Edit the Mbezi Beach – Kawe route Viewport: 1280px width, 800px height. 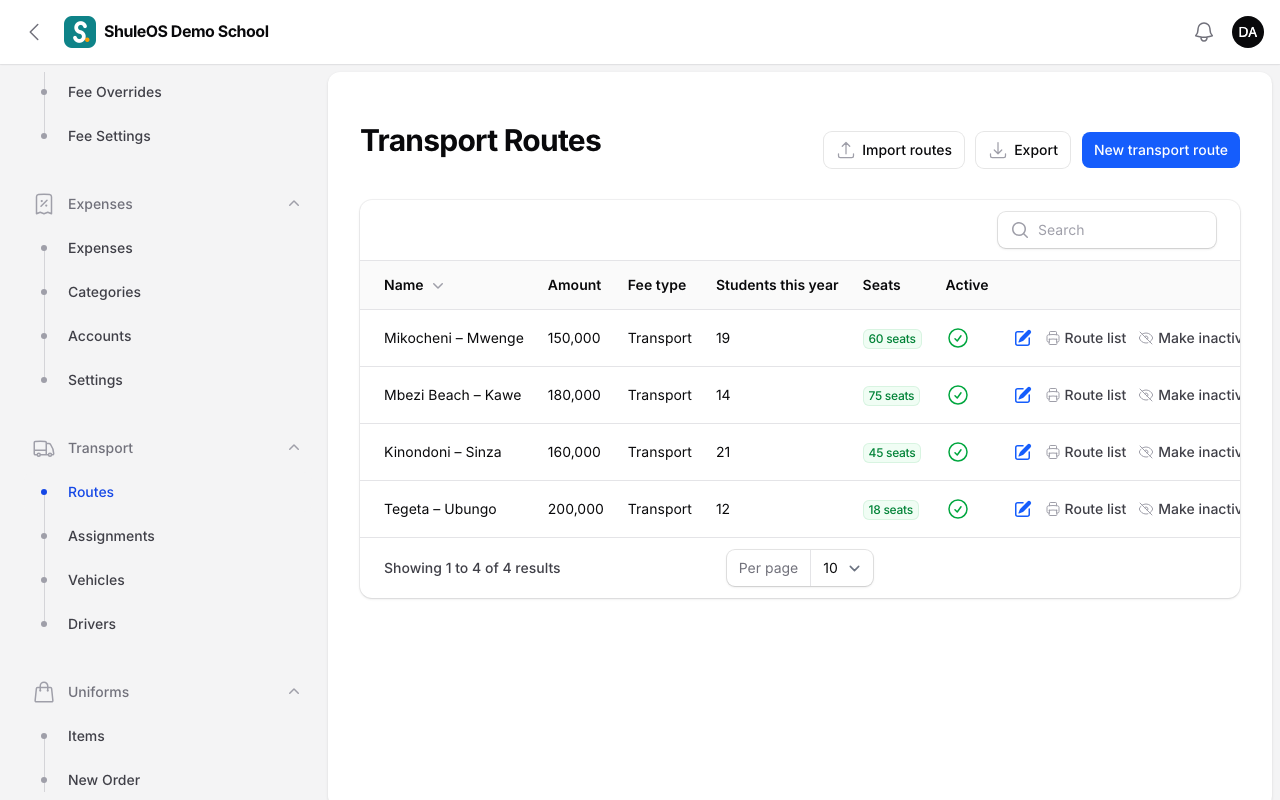click(x=1022, y=395)
